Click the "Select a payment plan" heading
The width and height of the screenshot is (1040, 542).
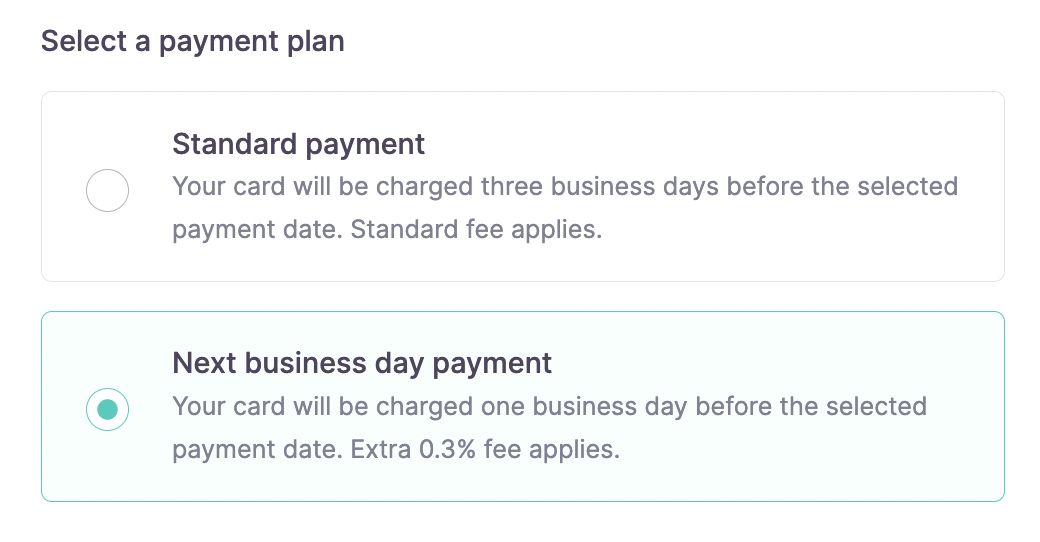pyautogui.click(x=192, y=42)
